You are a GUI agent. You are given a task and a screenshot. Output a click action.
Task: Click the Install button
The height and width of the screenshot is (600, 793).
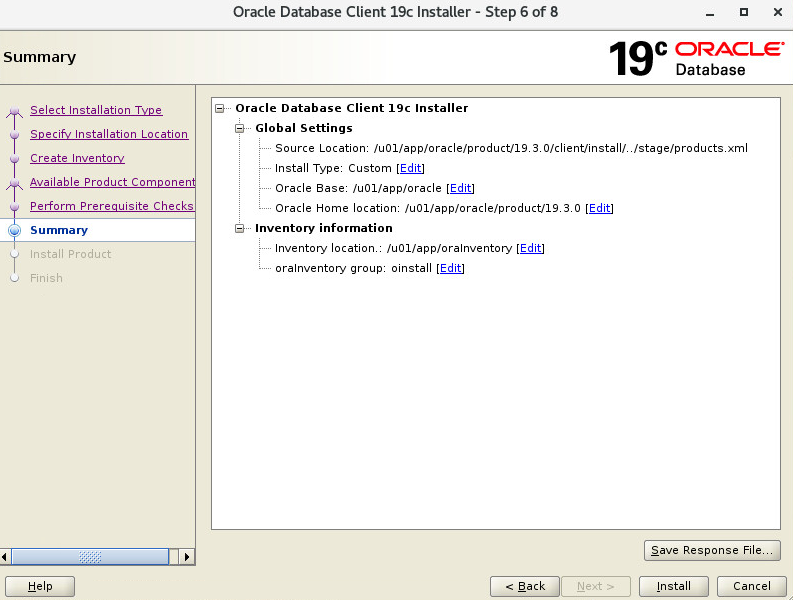click(674, 586)
